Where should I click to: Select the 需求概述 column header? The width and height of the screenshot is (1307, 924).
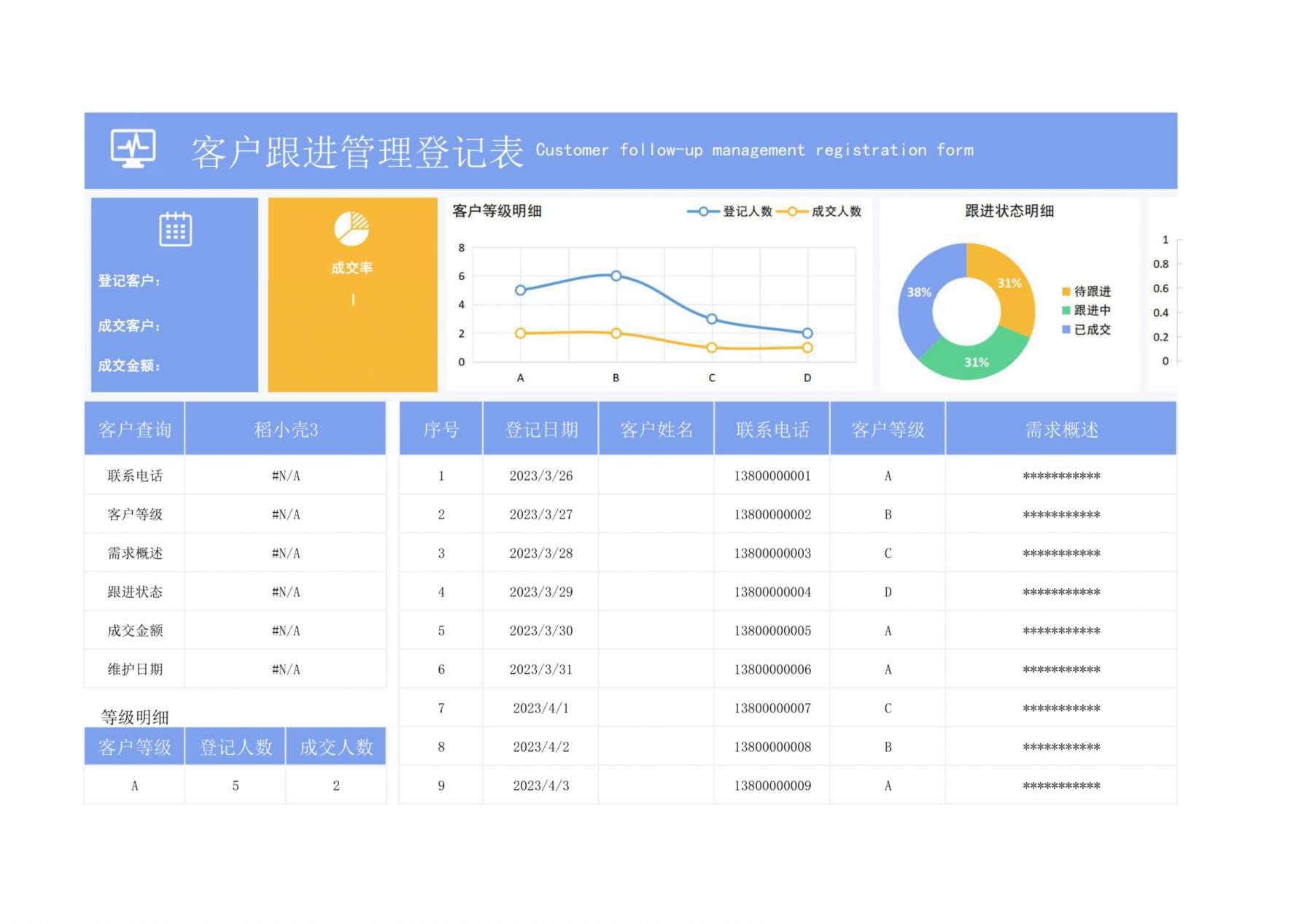click(x=1061, y=429)
